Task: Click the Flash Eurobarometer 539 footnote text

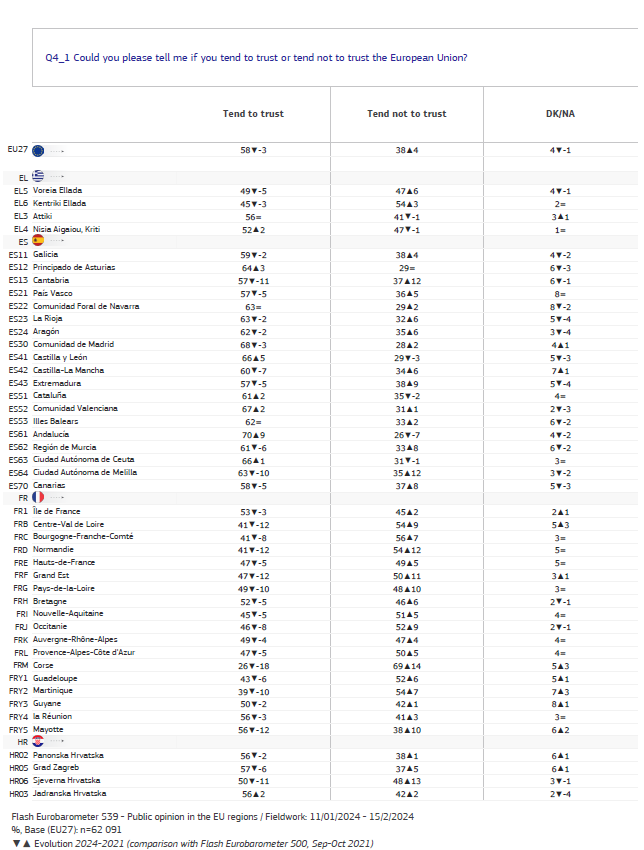Action: click(212, 816)
